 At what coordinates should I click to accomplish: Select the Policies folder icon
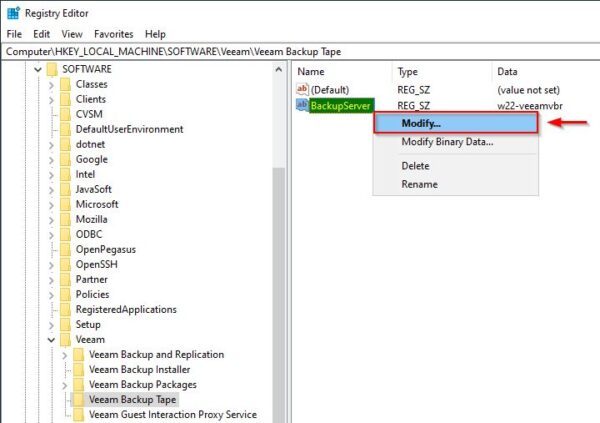[x=65, y=294]
